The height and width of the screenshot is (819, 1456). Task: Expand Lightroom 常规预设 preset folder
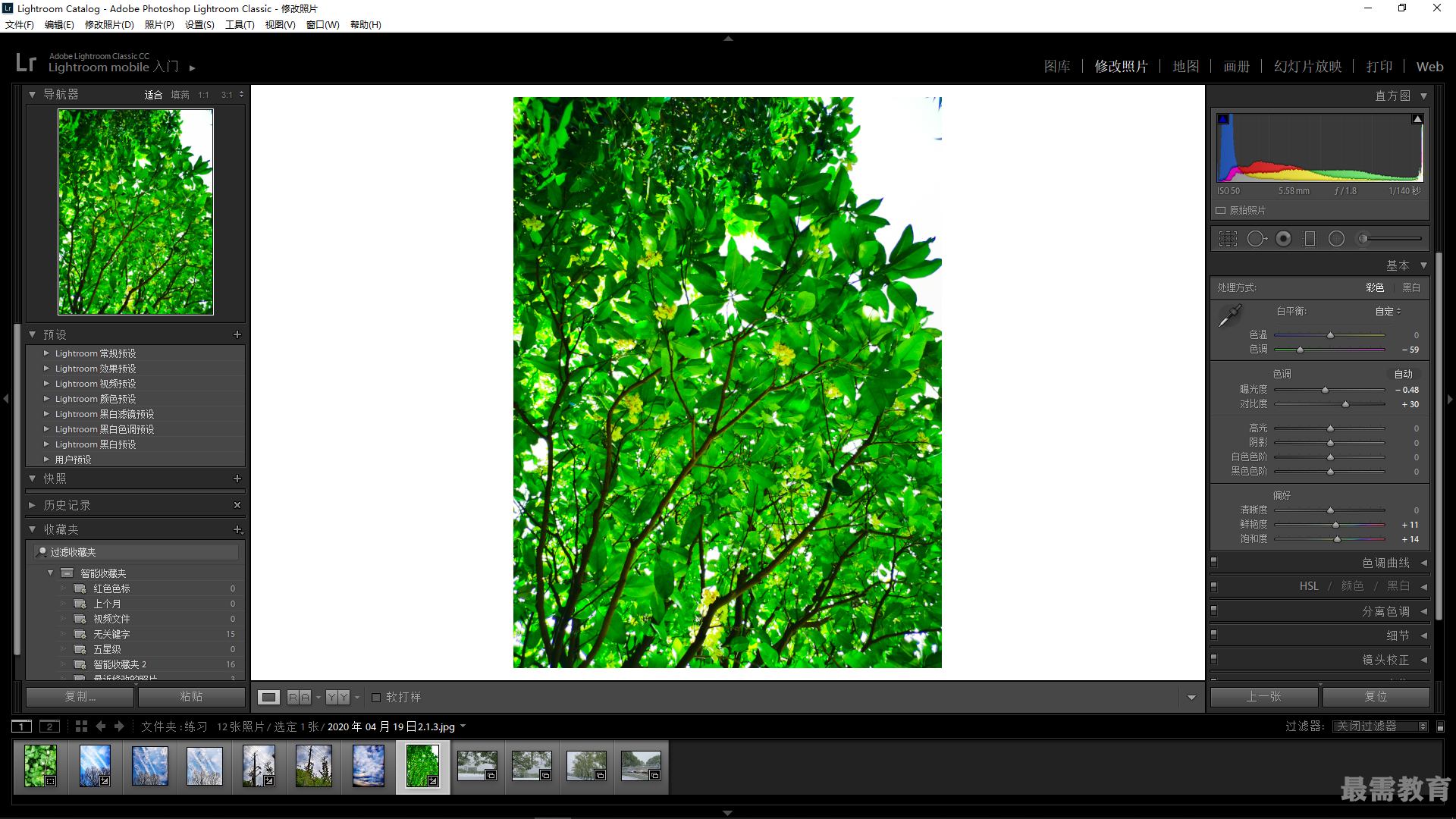[46, 353]
